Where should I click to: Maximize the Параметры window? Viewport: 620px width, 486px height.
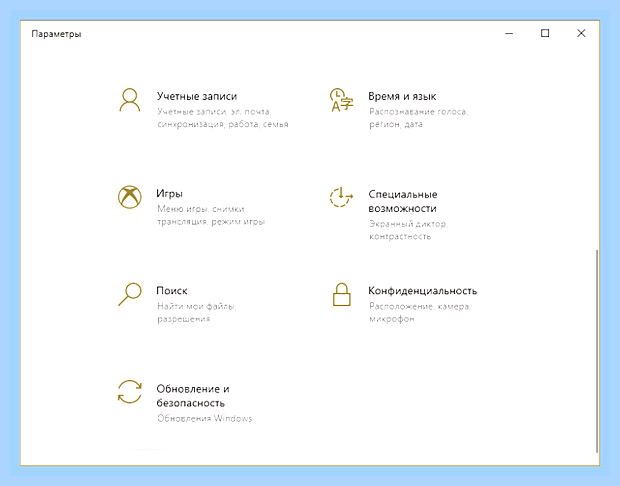pyautogui.click(x=545, y=33)
